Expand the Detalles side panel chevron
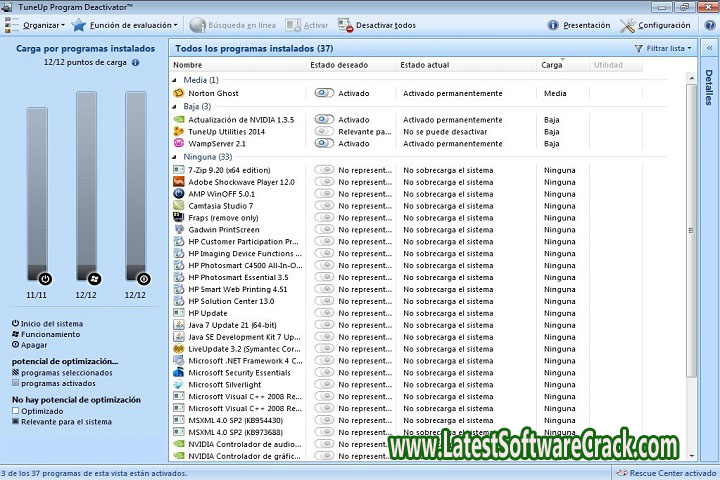This screenshot has width=720, height=480. point(709,48)
